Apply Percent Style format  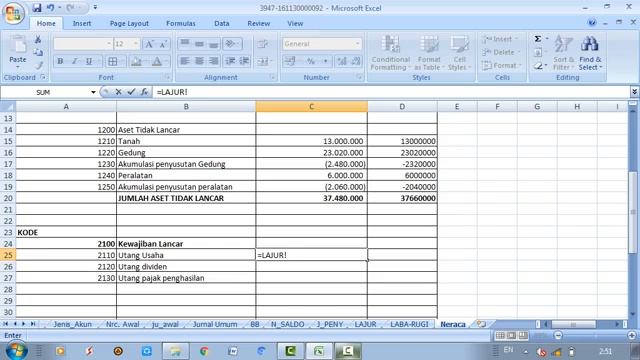(x=311, y=61)
